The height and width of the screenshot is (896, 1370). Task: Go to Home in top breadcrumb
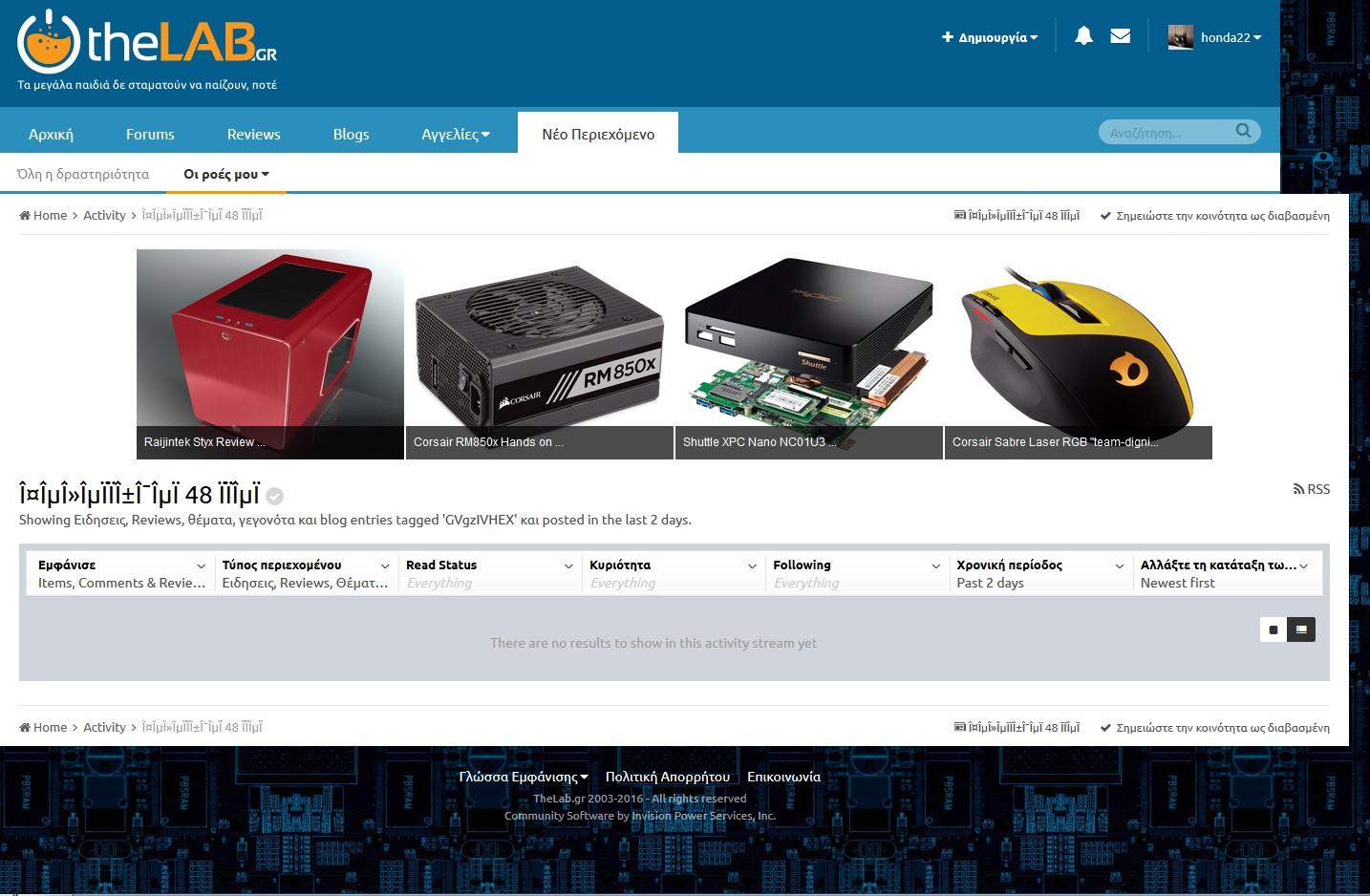tap(44, 216)
